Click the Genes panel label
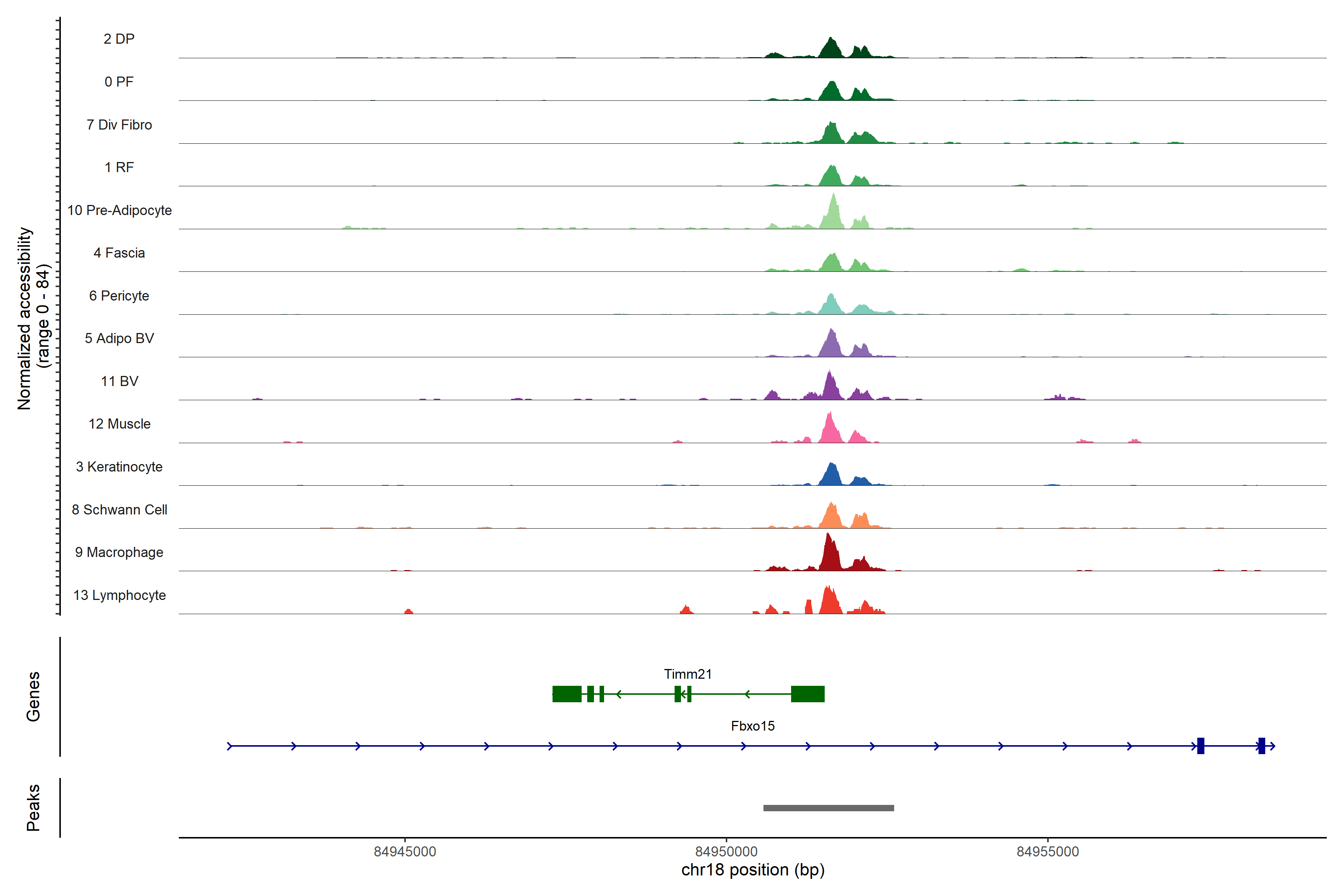This screenshot has width=1344, height=896. click(x=33, y=697)
